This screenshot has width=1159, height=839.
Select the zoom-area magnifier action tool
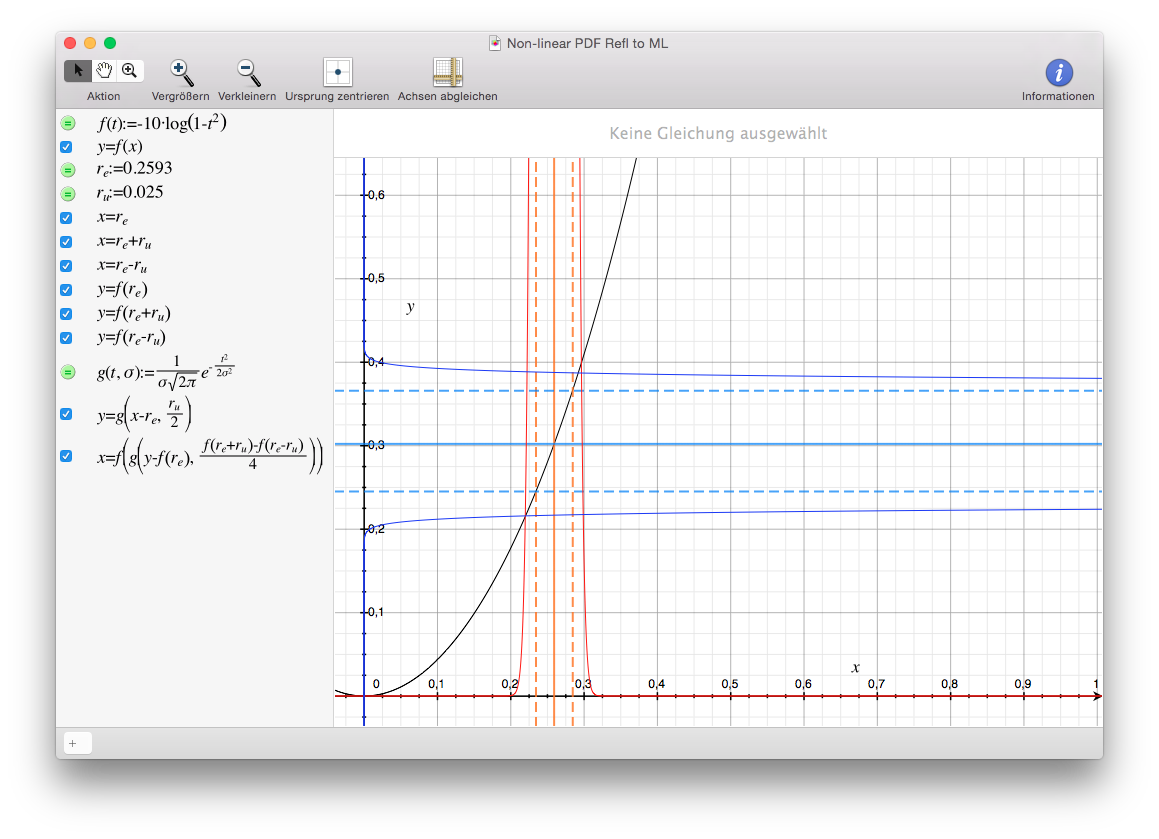130,70
